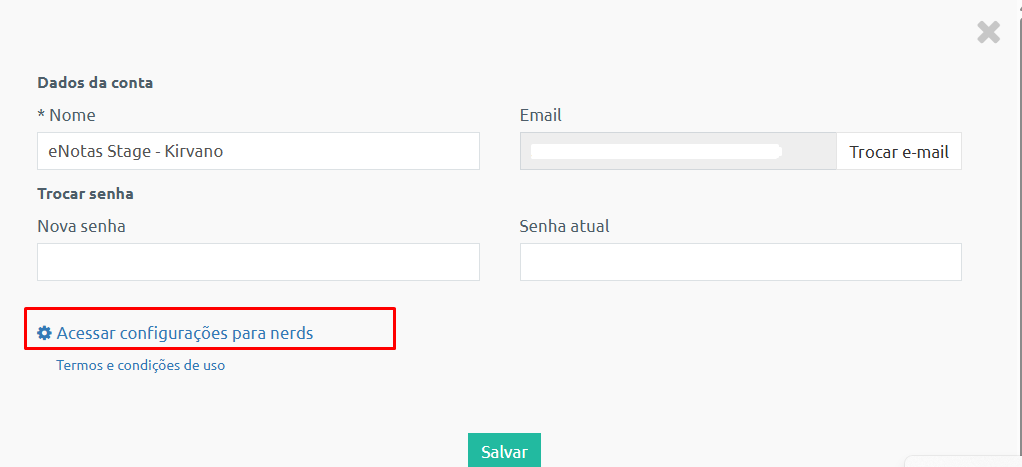Click the Dados da conta heading

(x=95, y=83)
